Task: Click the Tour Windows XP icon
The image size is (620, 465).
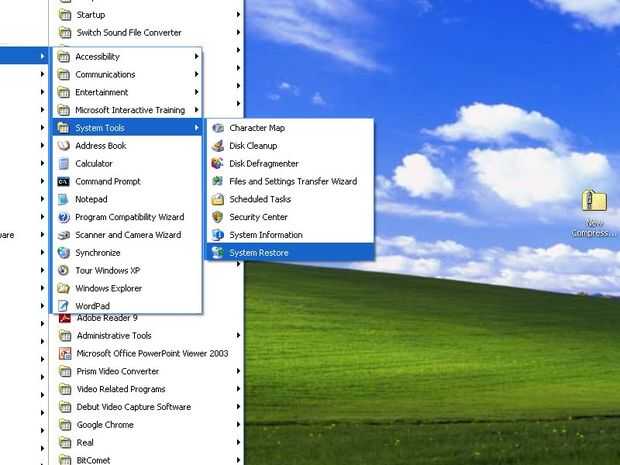Action: (64, 270)
